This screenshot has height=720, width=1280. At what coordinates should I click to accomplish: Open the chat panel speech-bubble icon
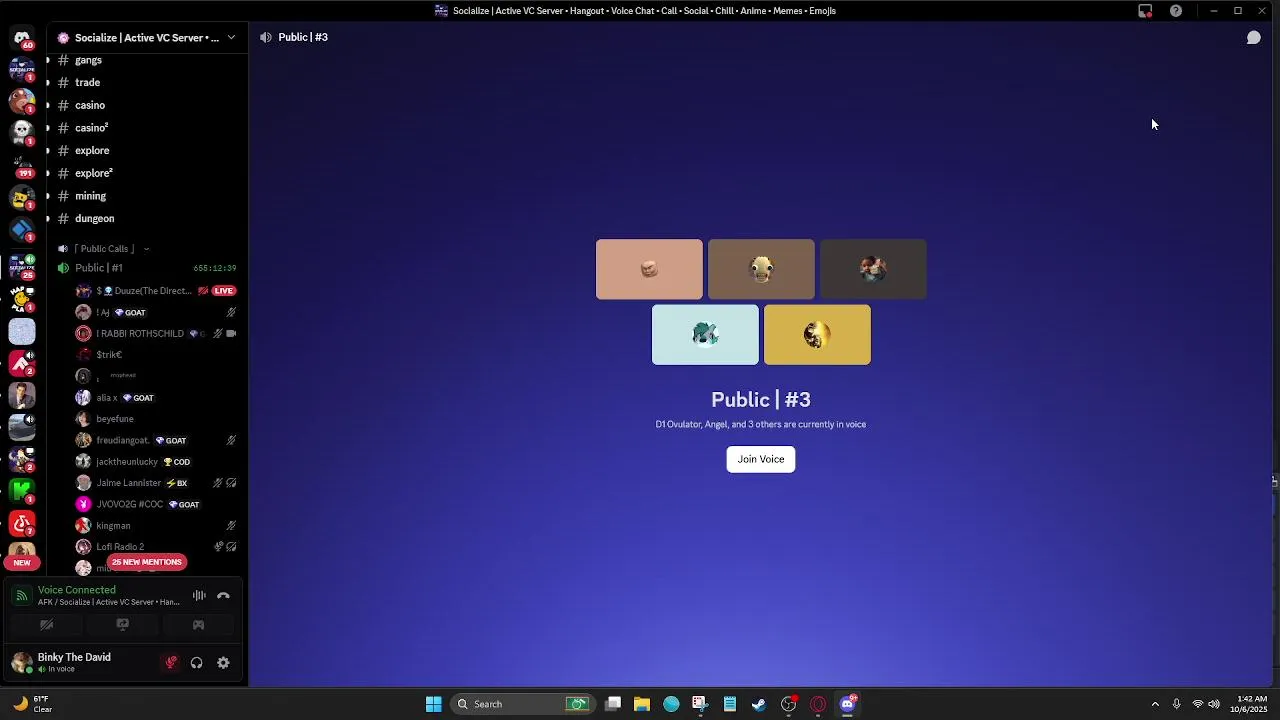point(1253,37)
